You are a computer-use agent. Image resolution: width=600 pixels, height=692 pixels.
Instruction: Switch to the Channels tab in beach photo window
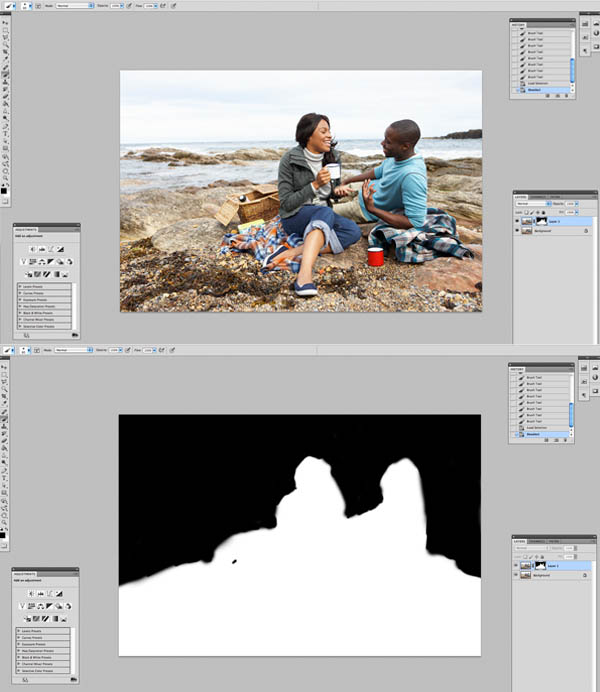point(540,195)
